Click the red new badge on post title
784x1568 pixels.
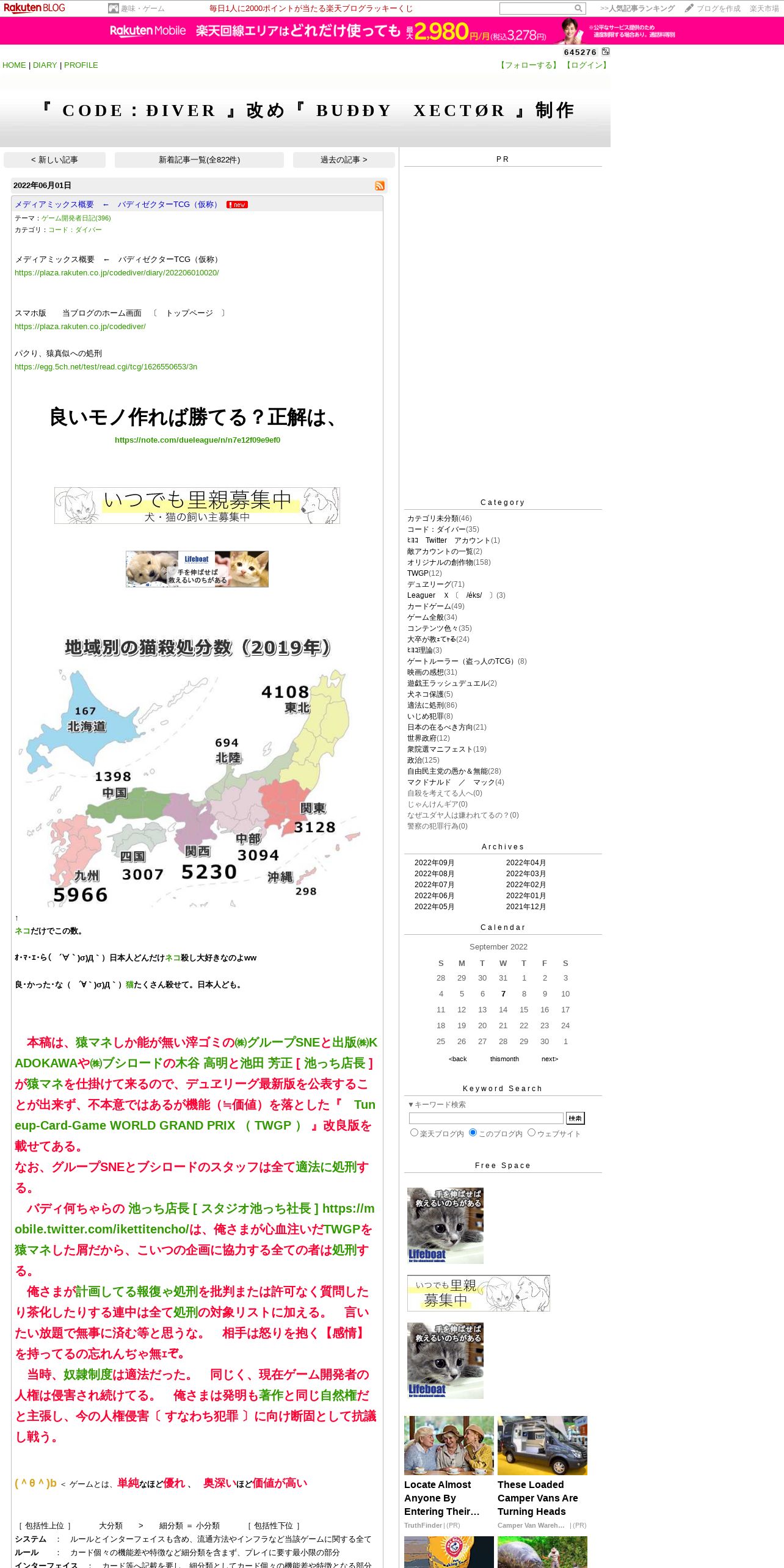237,205
